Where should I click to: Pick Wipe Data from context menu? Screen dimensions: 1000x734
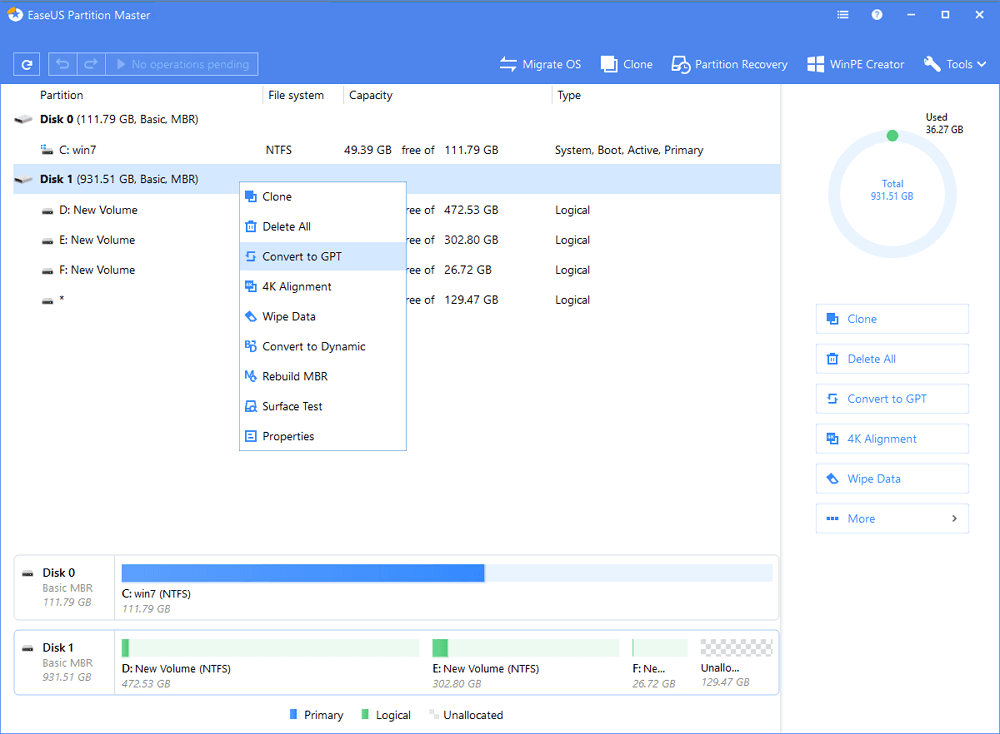[x=323, y=316]
